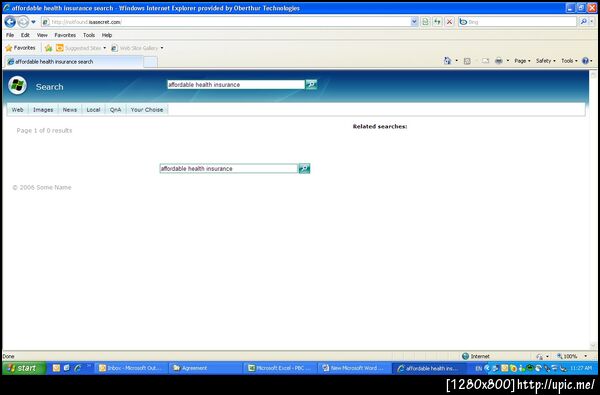This screenshot has width=600, height=395.
Task: Select the Local search category tab
Action: coord(93,109)
